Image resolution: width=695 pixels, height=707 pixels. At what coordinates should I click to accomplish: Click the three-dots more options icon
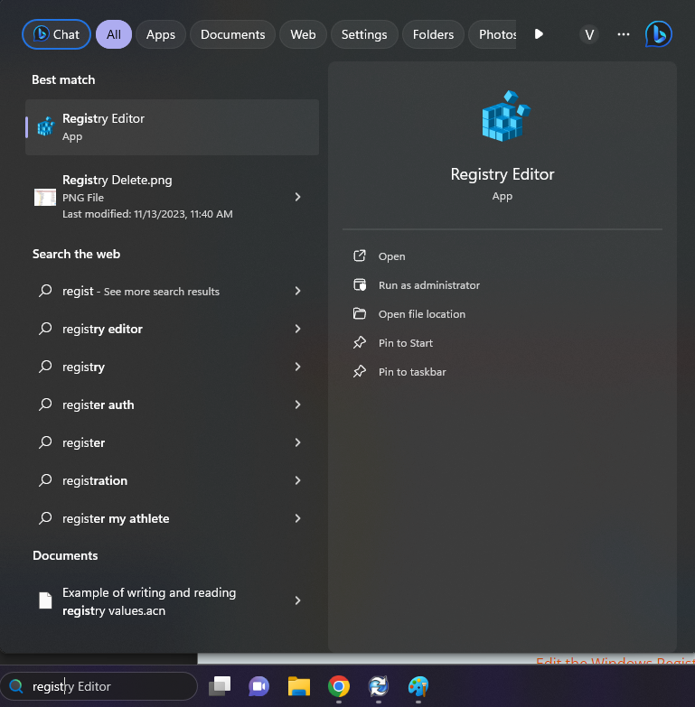click(x=624, y=34)
